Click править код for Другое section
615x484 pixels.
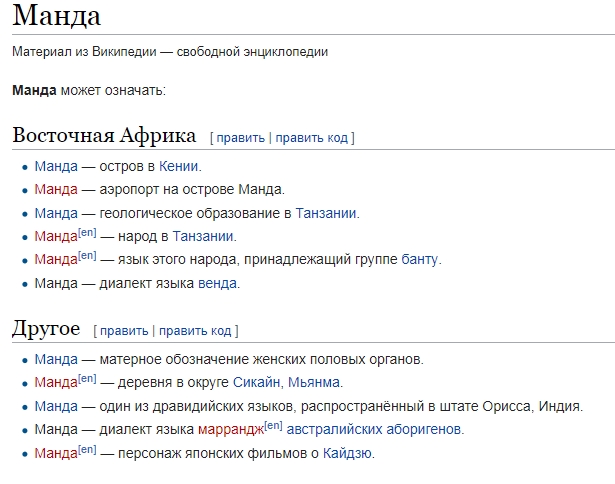195,331
